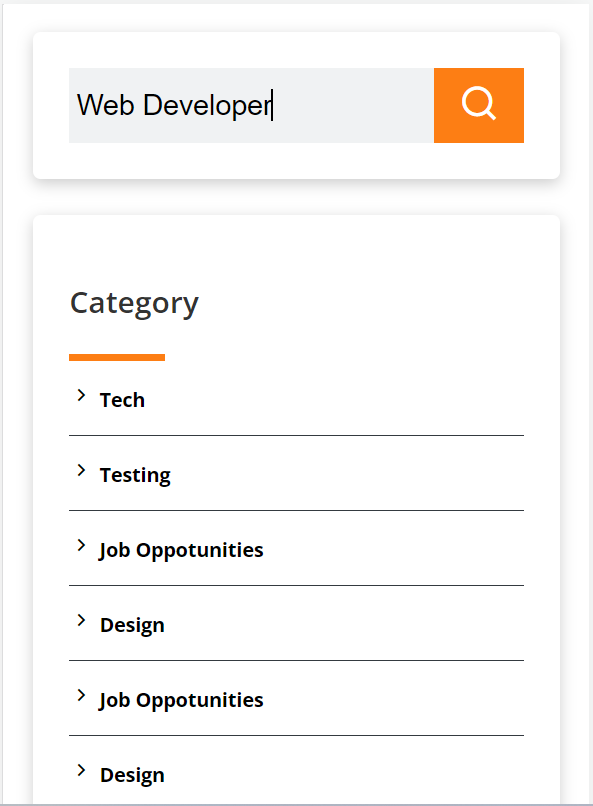593x806 pixels.
Task: Click the chevron icon beside Tech
Action: [81, 395]
